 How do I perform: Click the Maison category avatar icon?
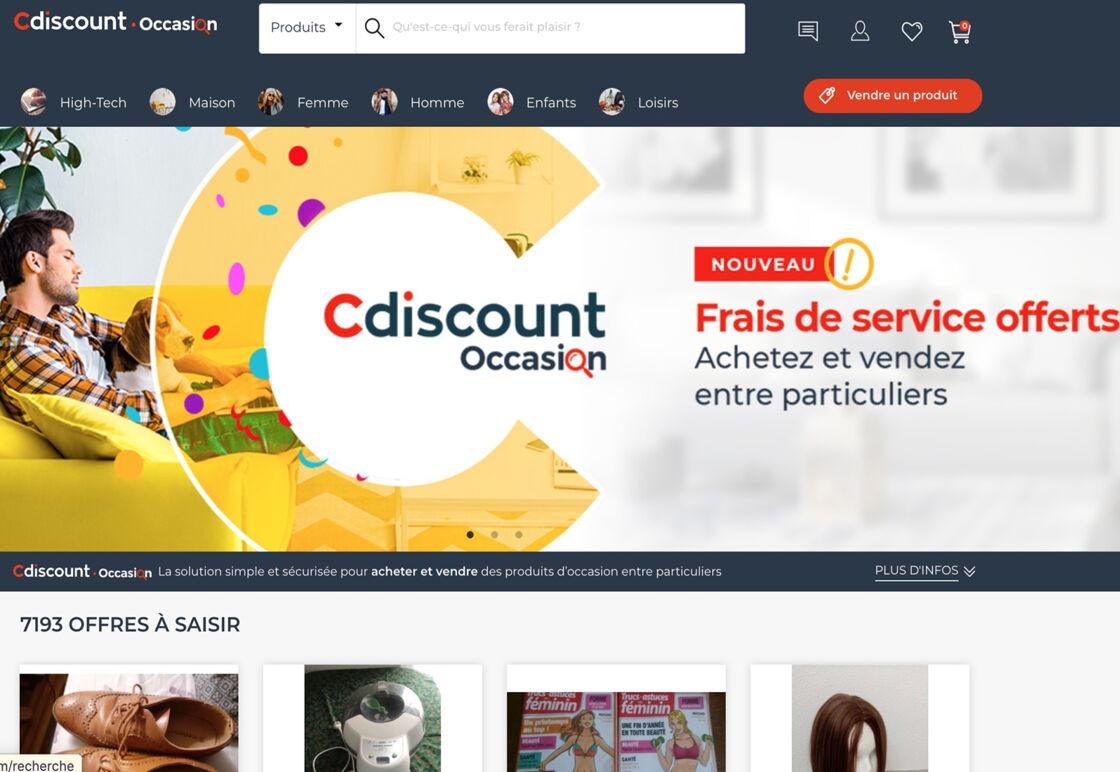click(163, 101)
